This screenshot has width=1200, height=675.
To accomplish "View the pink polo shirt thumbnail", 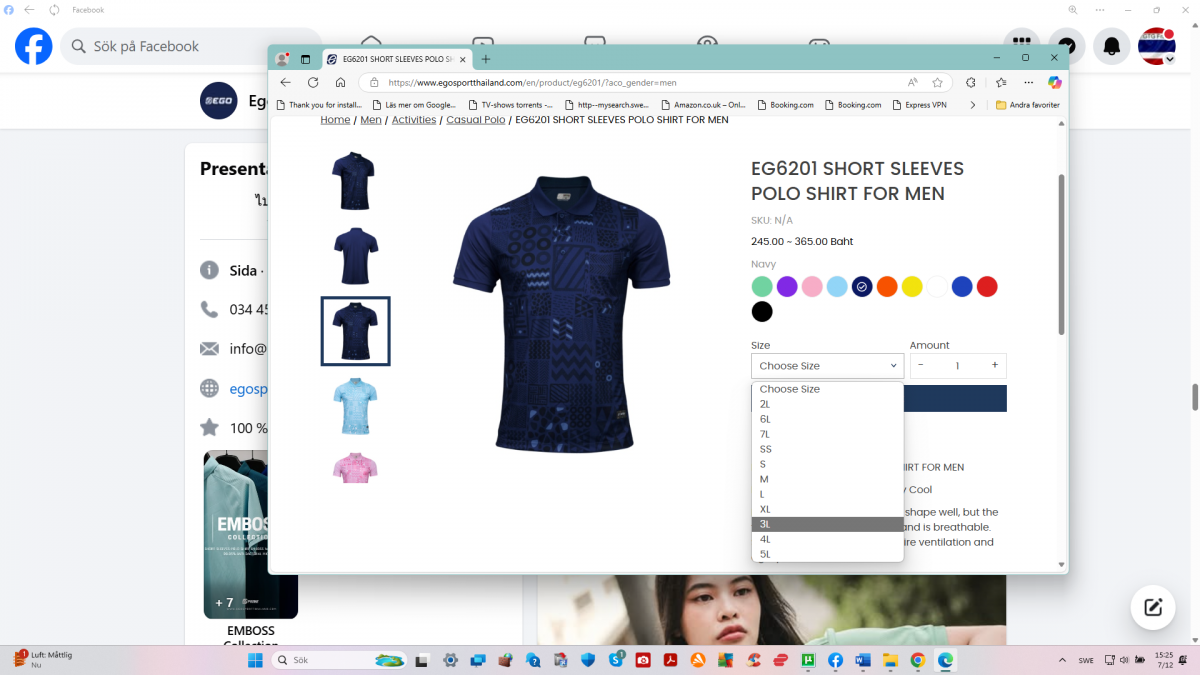I will (355, 468).
